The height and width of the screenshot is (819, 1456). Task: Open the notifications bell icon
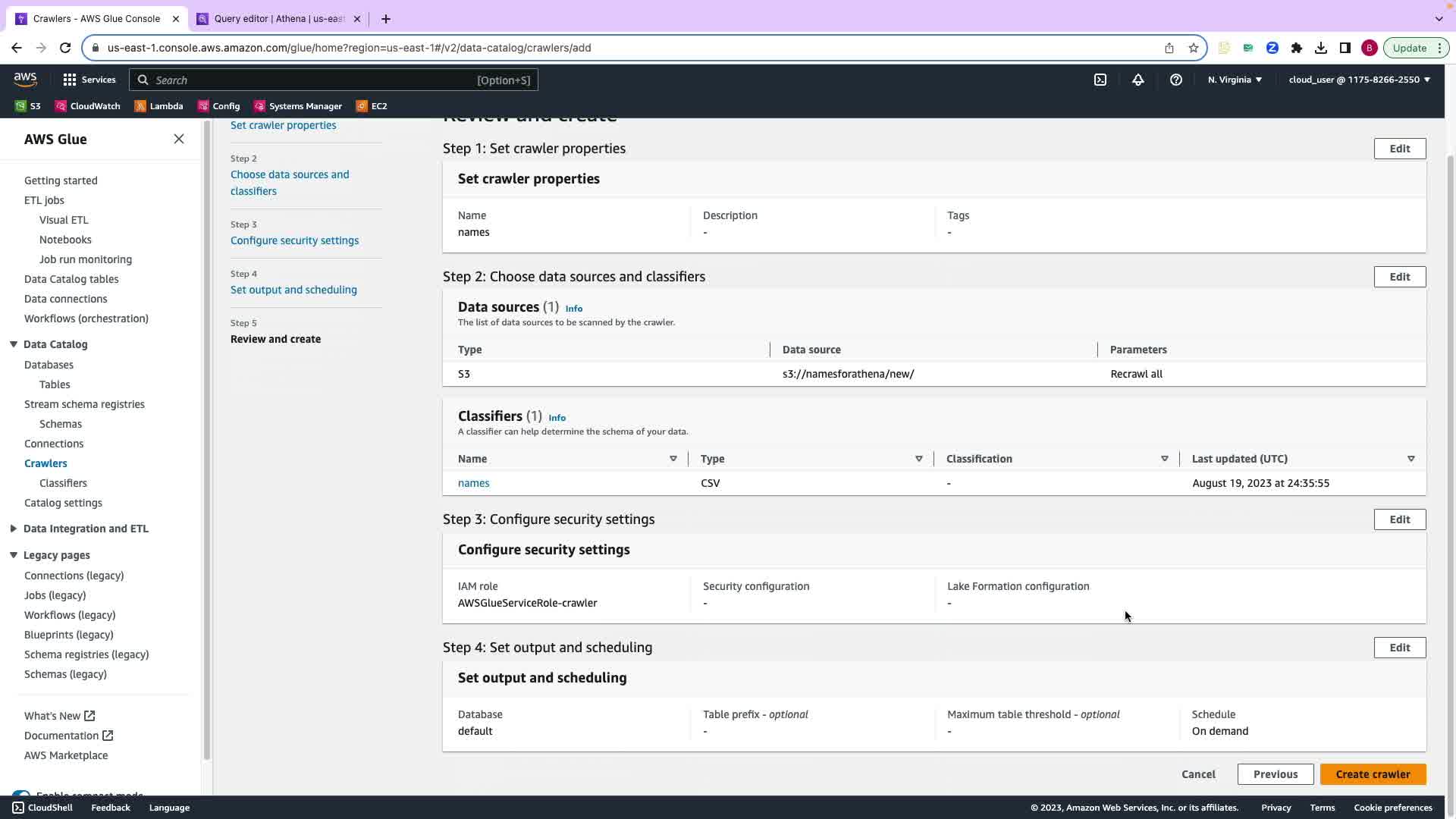click(1137, 80)
